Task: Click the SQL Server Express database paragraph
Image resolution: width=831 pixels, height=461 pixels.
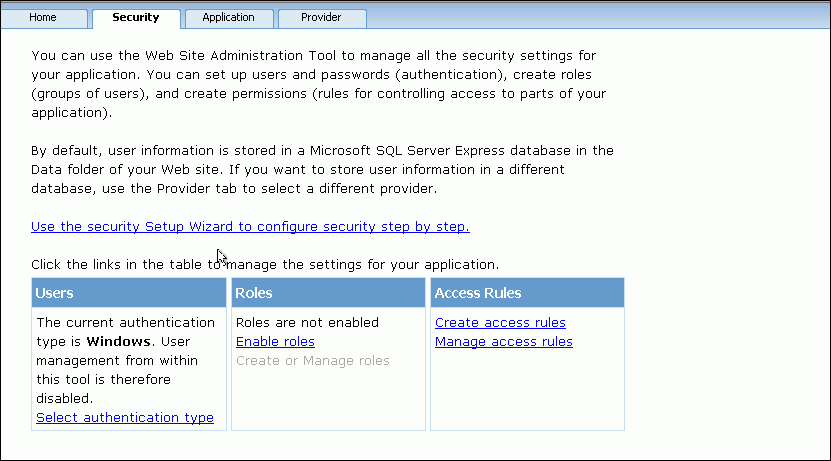Action: (x=320, y=170)
